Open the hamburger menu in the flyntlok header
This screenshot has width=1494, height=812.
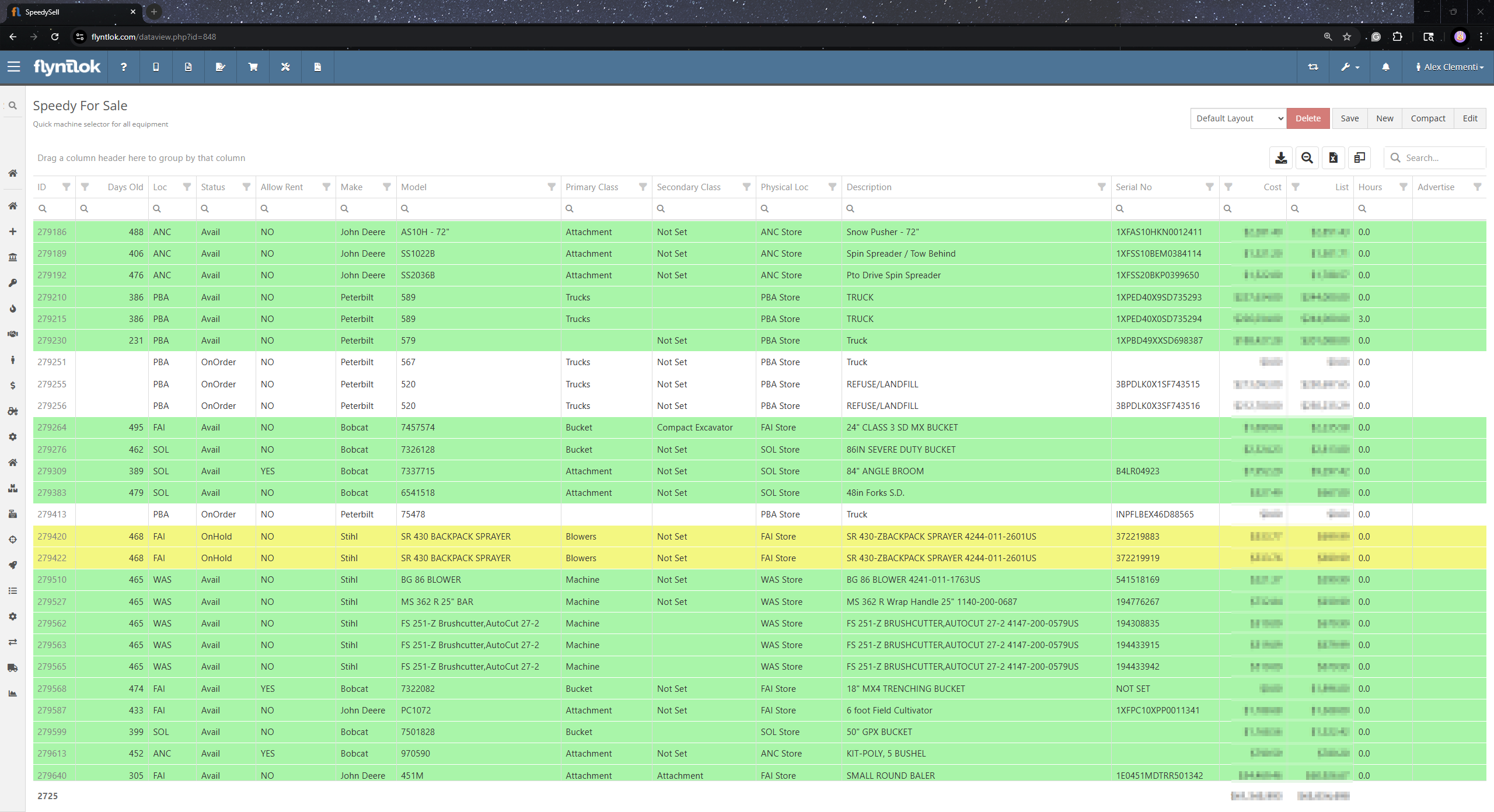click(13, 66)
